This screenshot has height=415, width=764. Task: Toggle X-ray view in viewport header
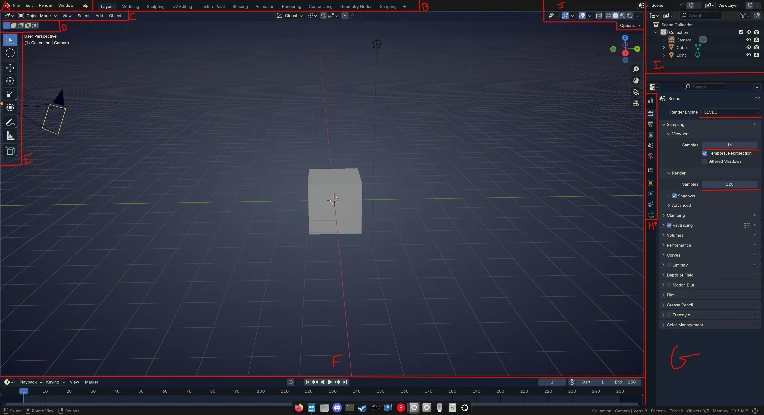point(599,16)
